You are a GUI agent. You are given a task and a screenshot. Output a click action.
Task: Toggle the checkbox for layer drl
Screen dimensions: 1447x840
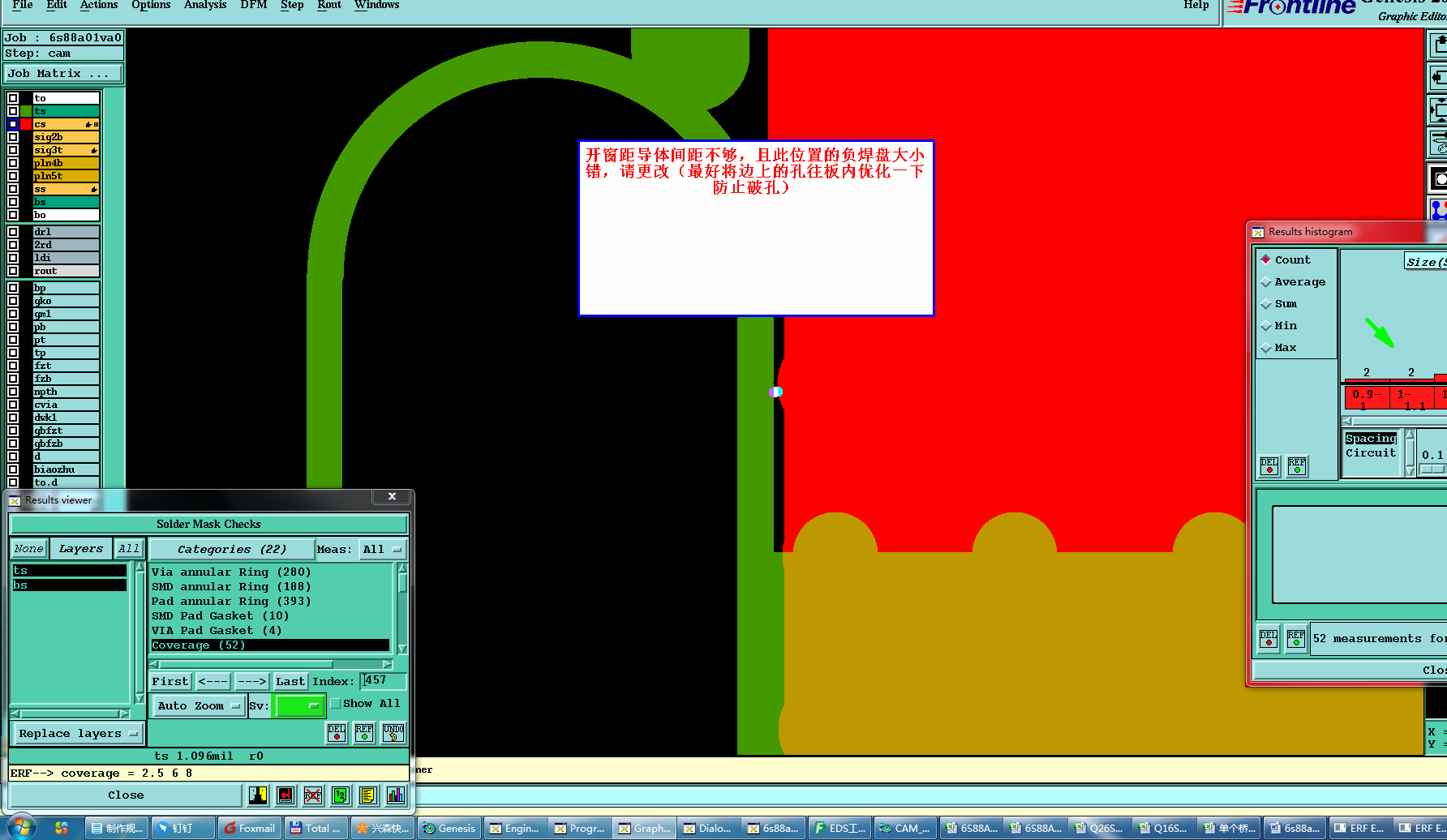pos(13,232)
